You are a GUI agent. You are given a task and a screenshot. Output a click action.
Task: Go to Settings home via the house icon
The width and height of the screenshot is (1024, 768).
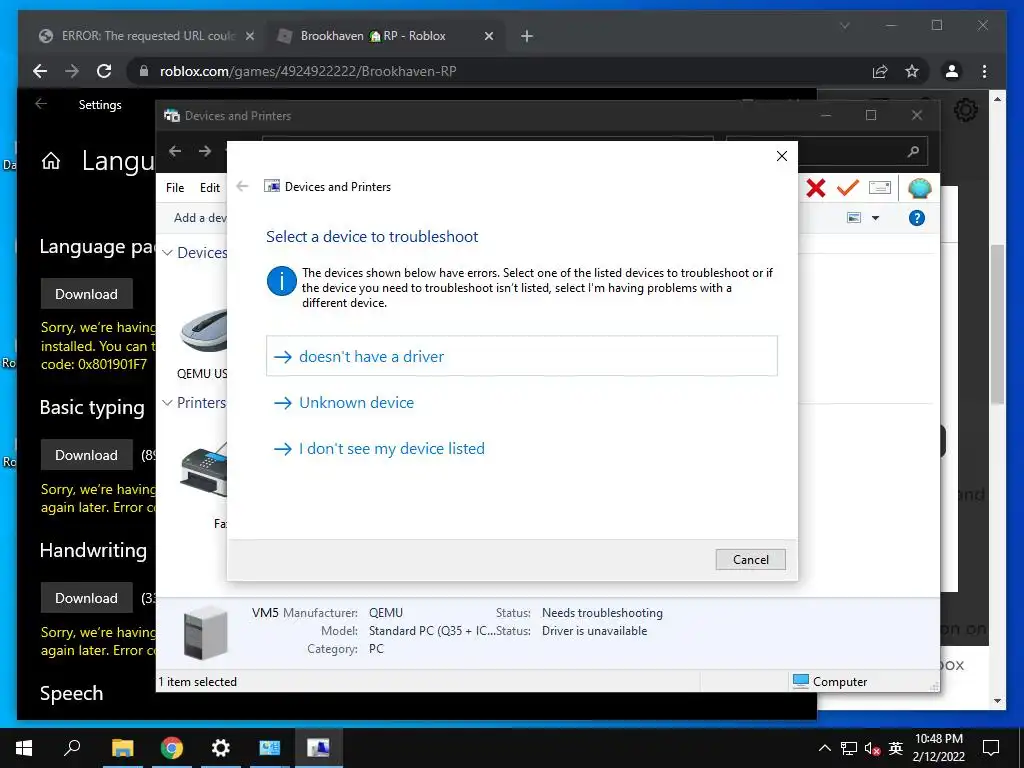[x=51, y=161]
